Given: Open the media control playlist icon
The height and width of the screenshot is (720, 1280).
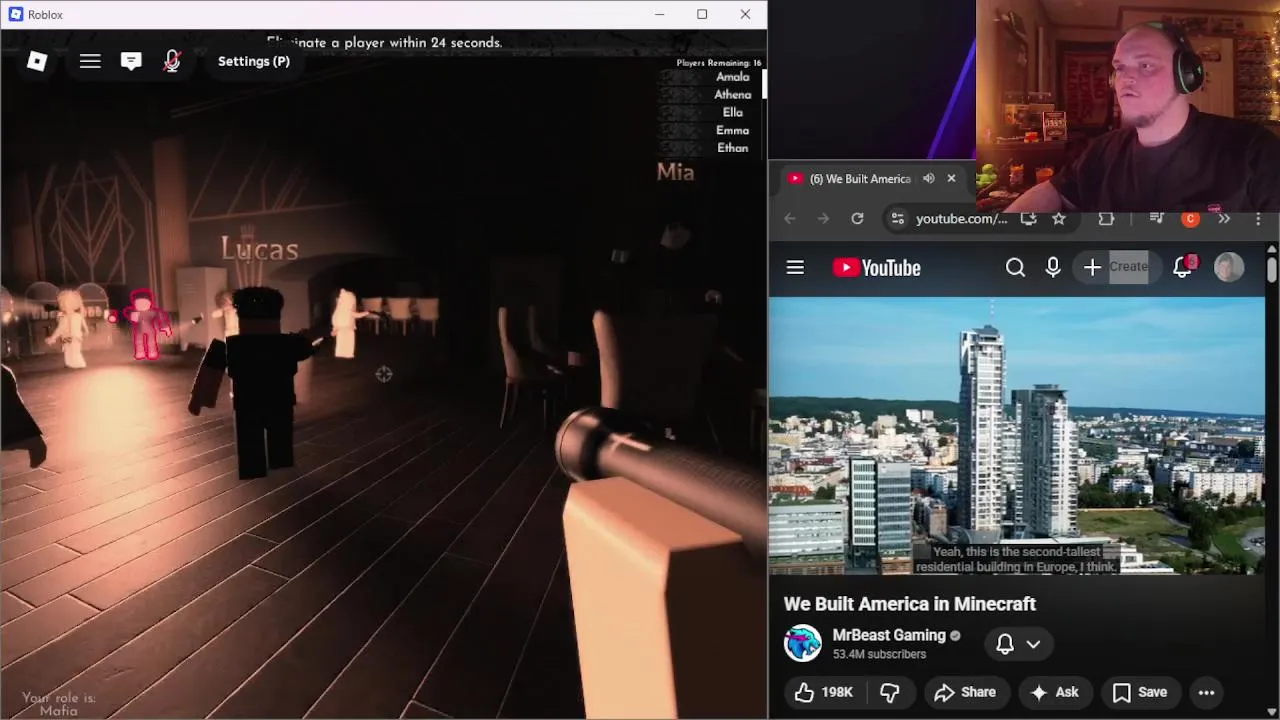Looking at the screenshot, I should click(1157, 218).
